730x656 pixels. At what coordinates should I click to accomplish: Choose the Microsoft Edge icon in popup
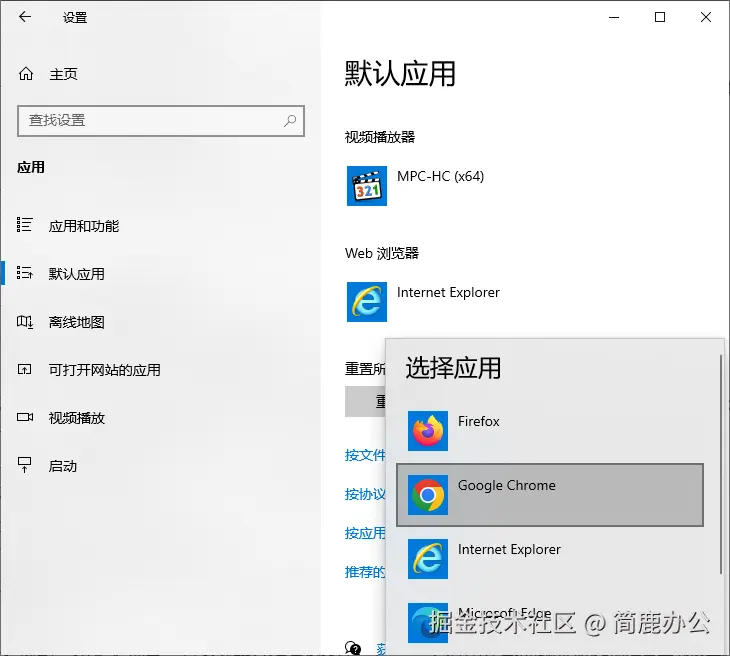(428, 623)
